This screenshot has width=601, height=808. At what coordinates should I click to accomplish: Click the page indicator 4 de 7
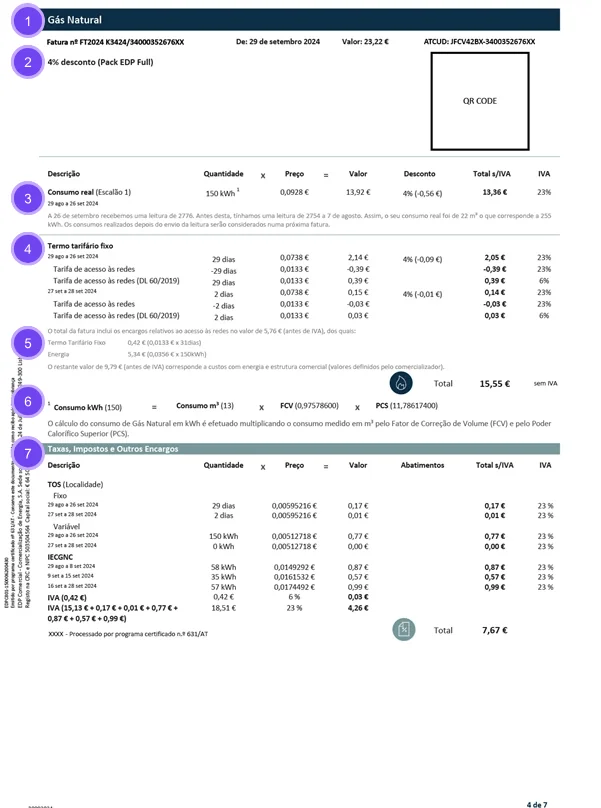[x=537, y=804]
